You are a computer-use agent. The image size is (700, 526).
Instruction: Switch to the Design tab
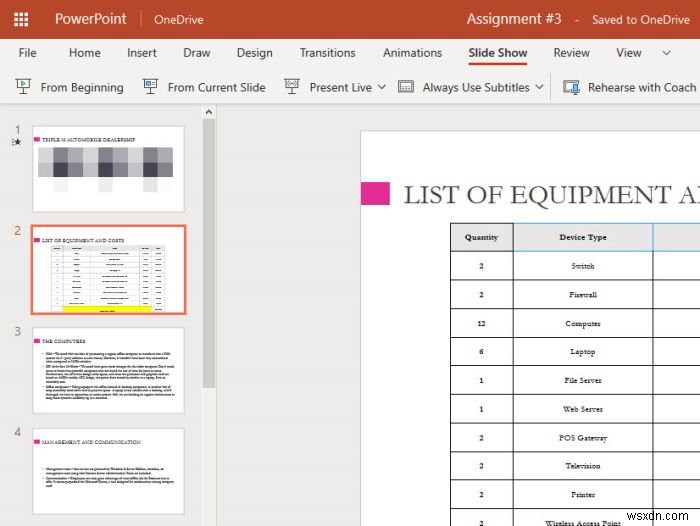[x=254, y=53]
